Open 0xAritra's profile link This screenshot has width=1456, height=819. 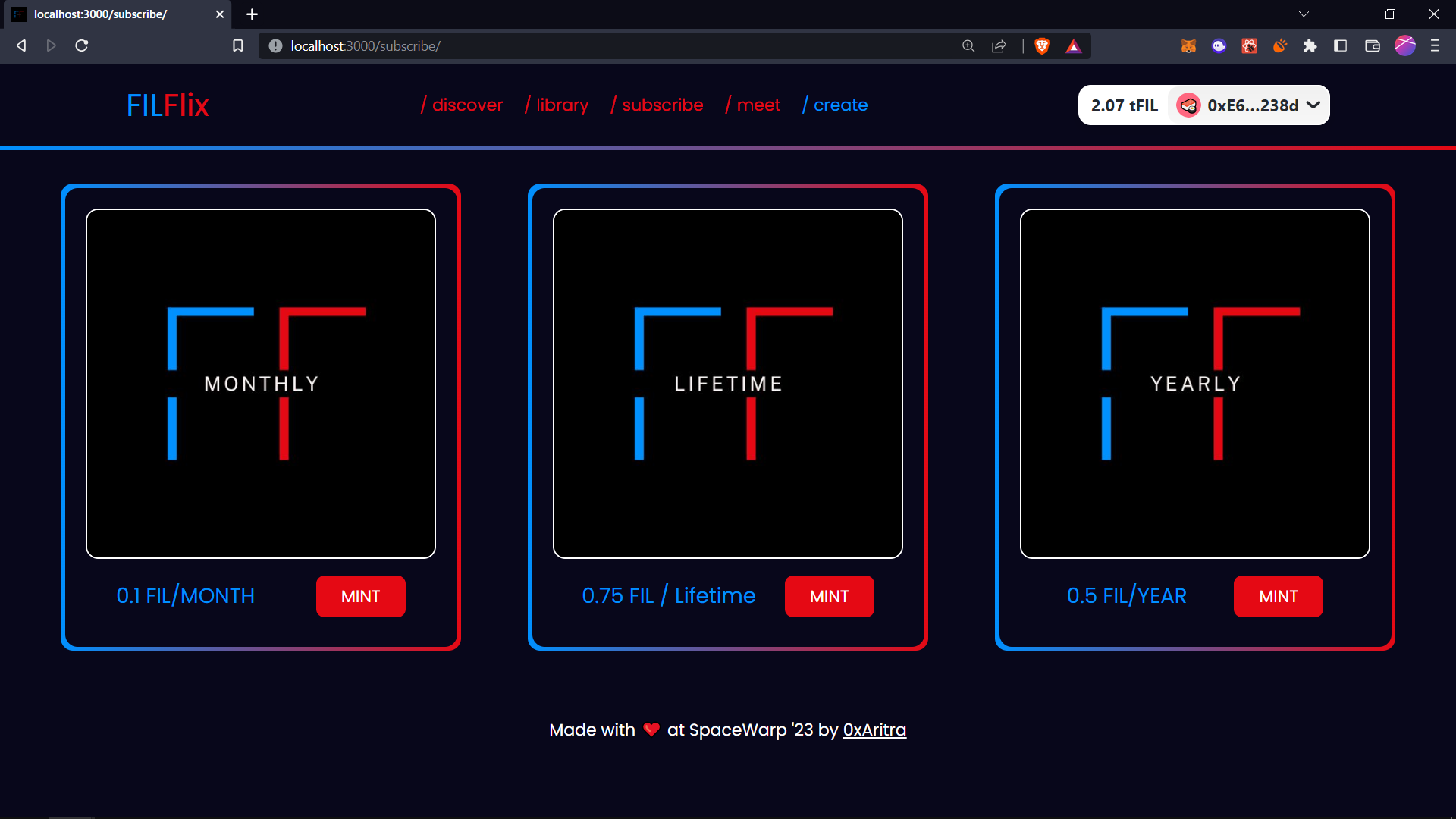(x=874, y=730)
